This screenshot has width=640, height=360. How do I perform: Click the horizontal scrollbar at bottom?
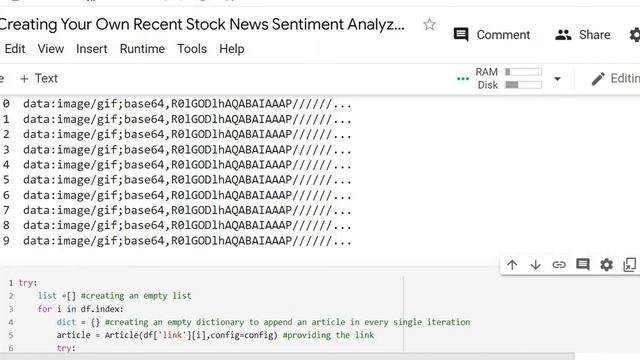(286, 357)
